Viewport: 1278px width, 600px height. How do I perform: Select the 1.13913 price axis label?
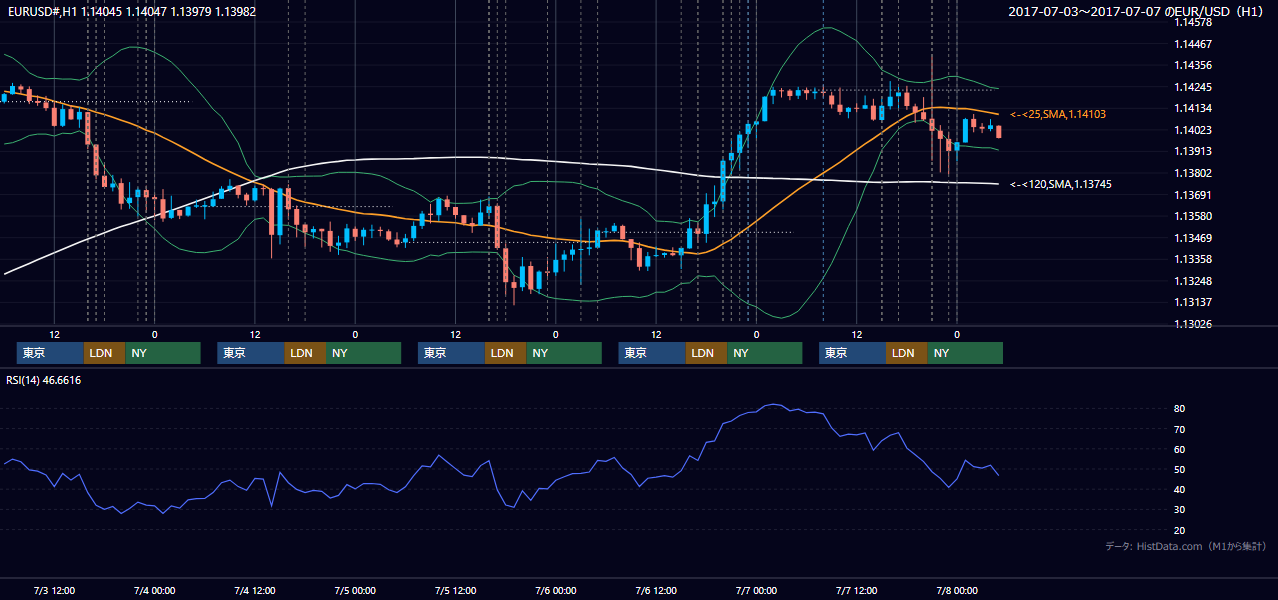tap(1193, 151)
